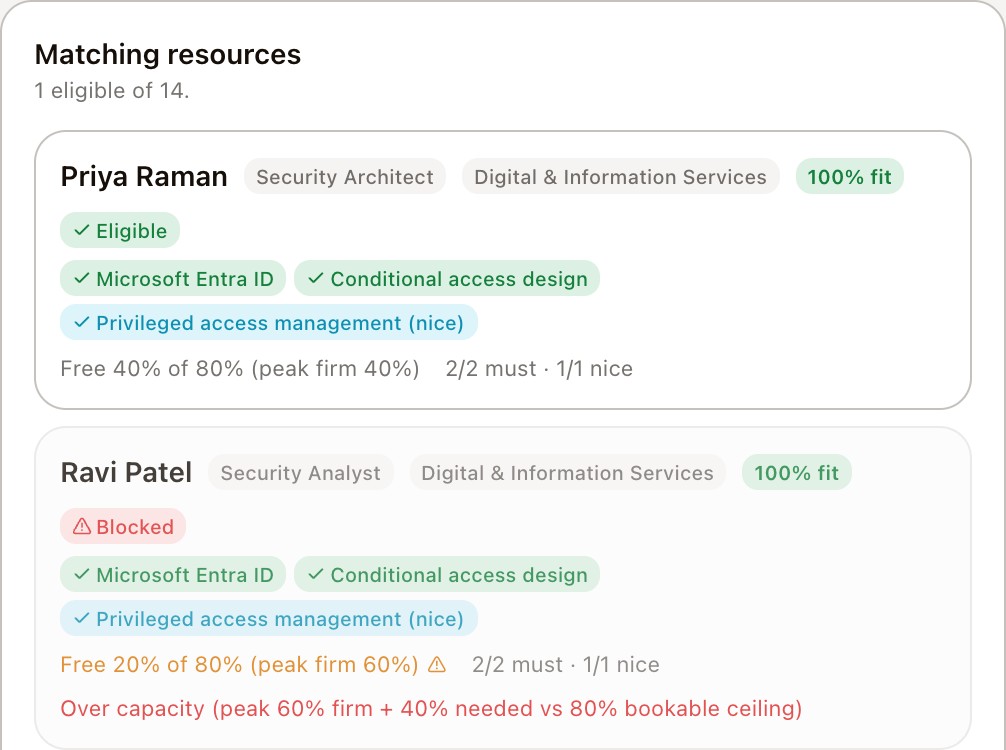Click Ravi Patel's Privileged access management chip

click(x=269, y=618)
